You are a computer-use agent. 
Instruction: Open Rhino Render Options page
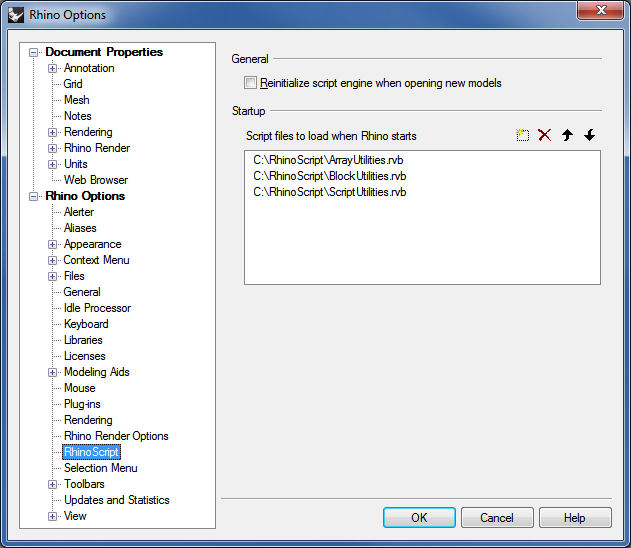pyautogui.click(x=116, y=436)
